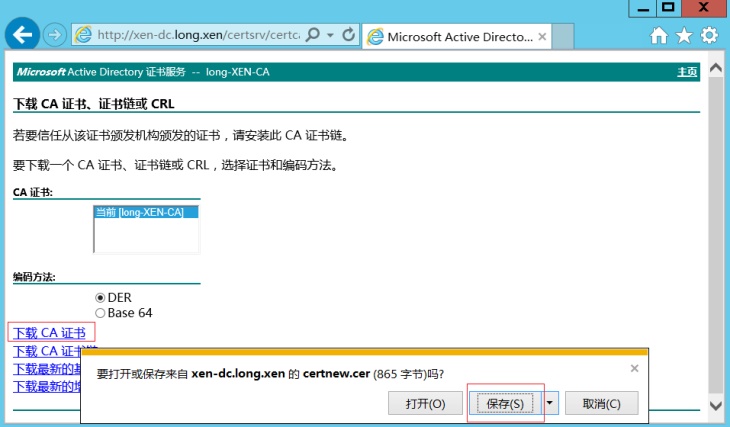Click the banner text long-XEN-CA
The width and height of the screenshot is (730, 427).
click(237, 72)
